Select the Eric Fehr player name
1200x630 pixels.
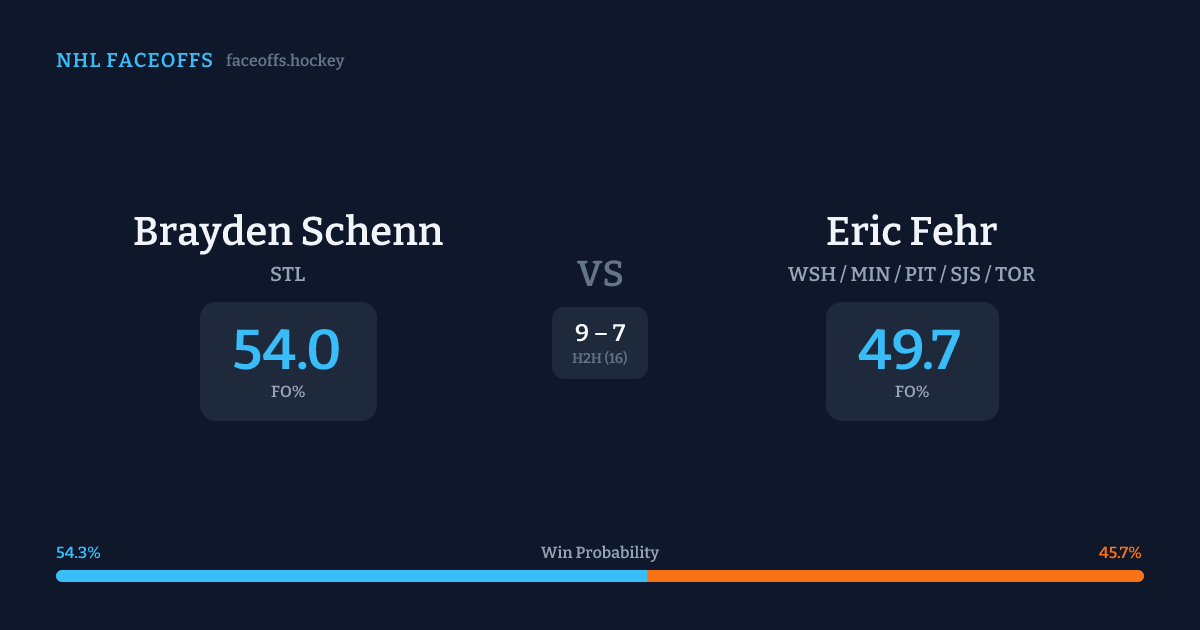[911, 231]
